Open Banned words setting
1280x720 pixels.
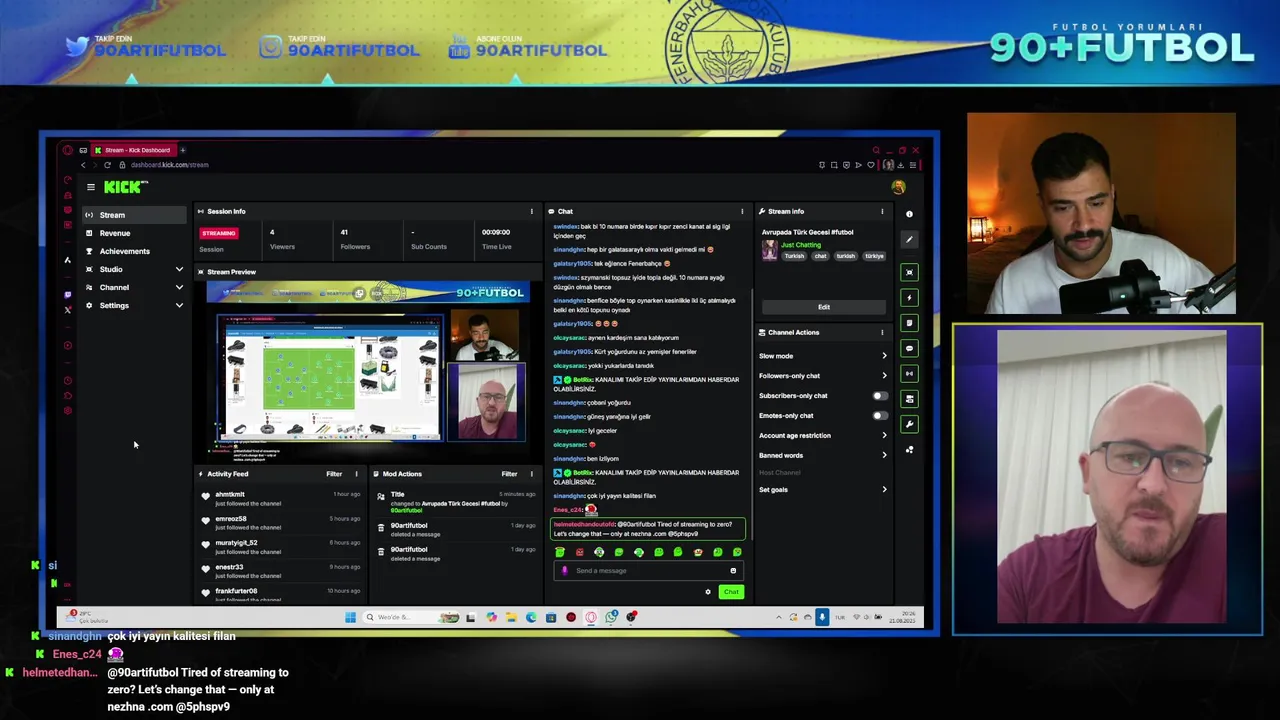[823, 456]
